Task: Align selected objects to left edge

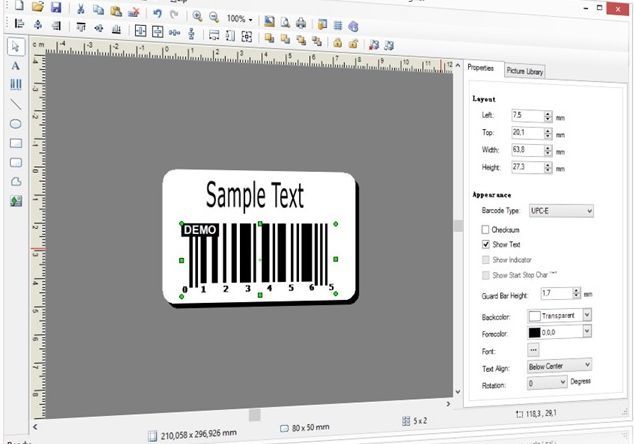Action: 19,23
